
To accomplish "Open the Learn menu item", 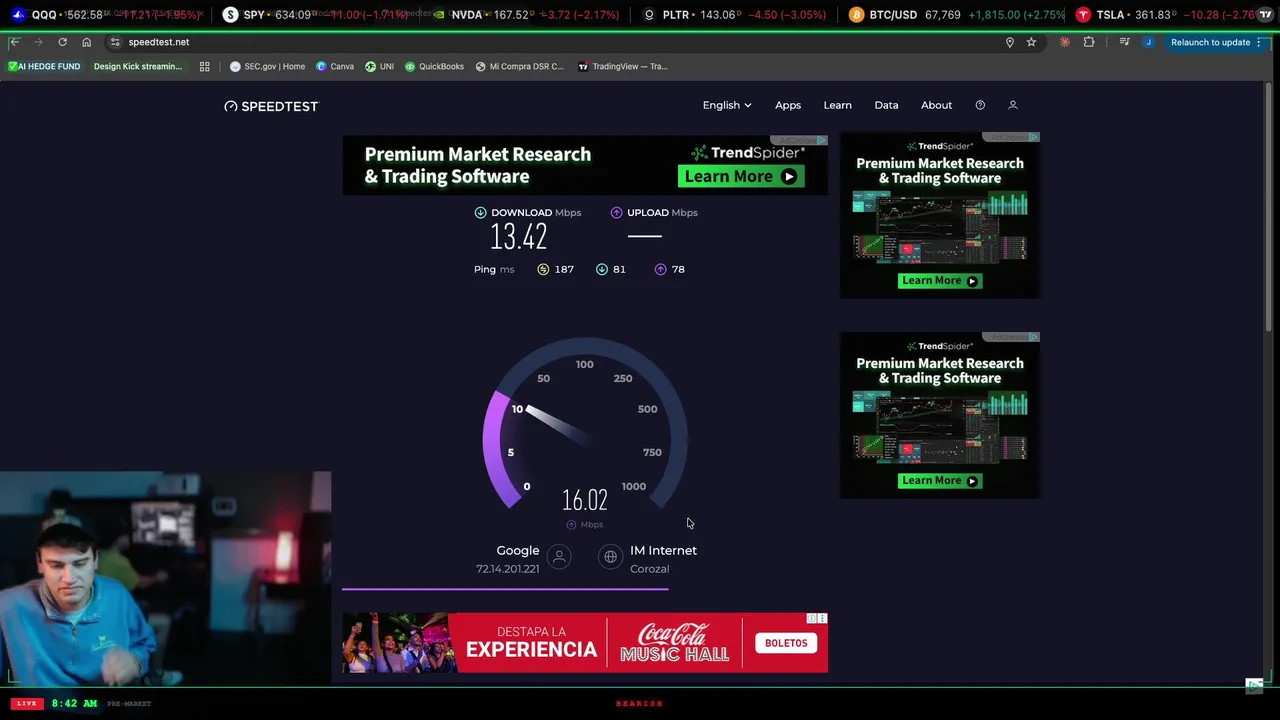I will (x=837, y=105).
